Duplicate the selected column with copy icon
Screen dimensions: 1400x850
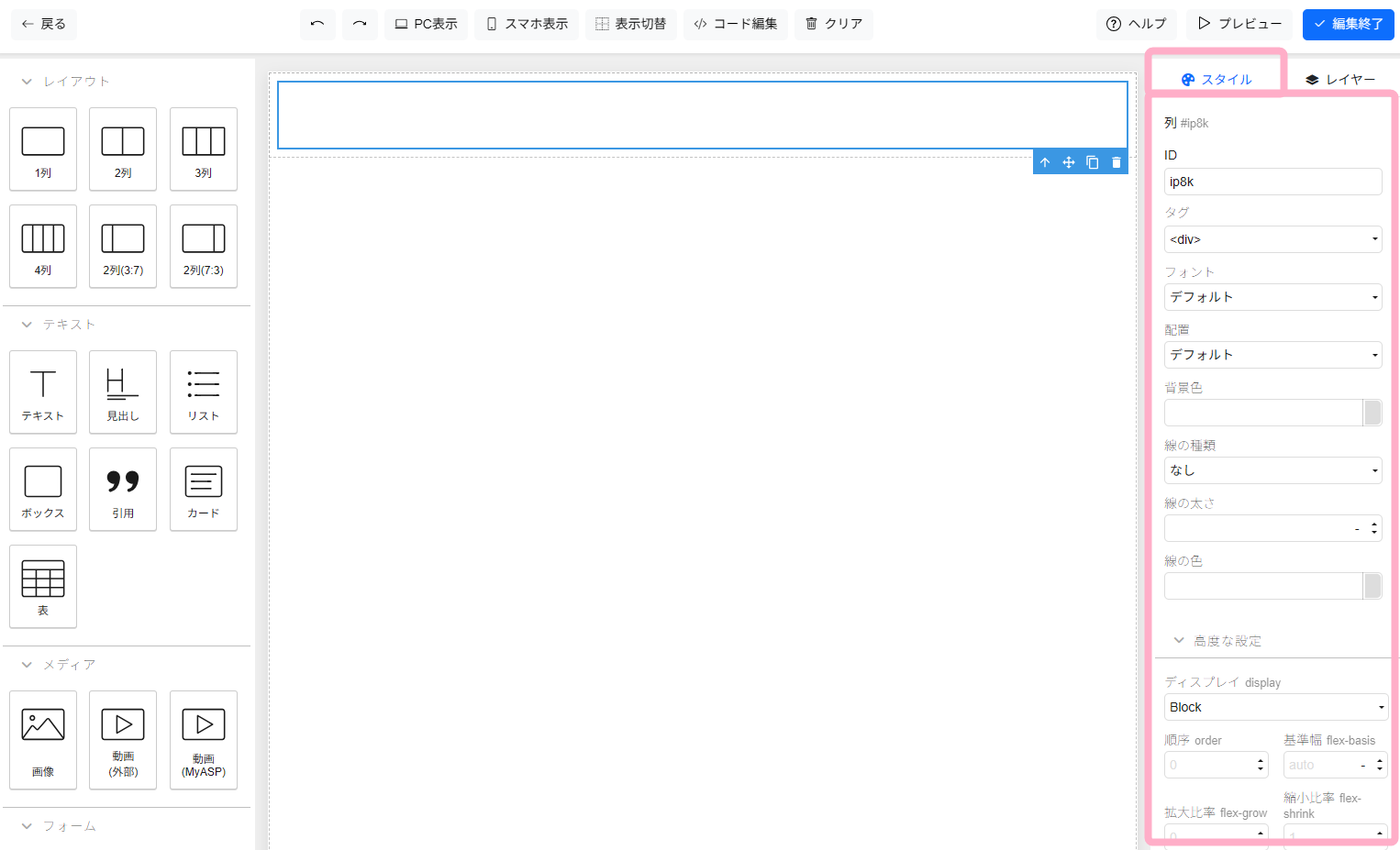click(1093, 162)
